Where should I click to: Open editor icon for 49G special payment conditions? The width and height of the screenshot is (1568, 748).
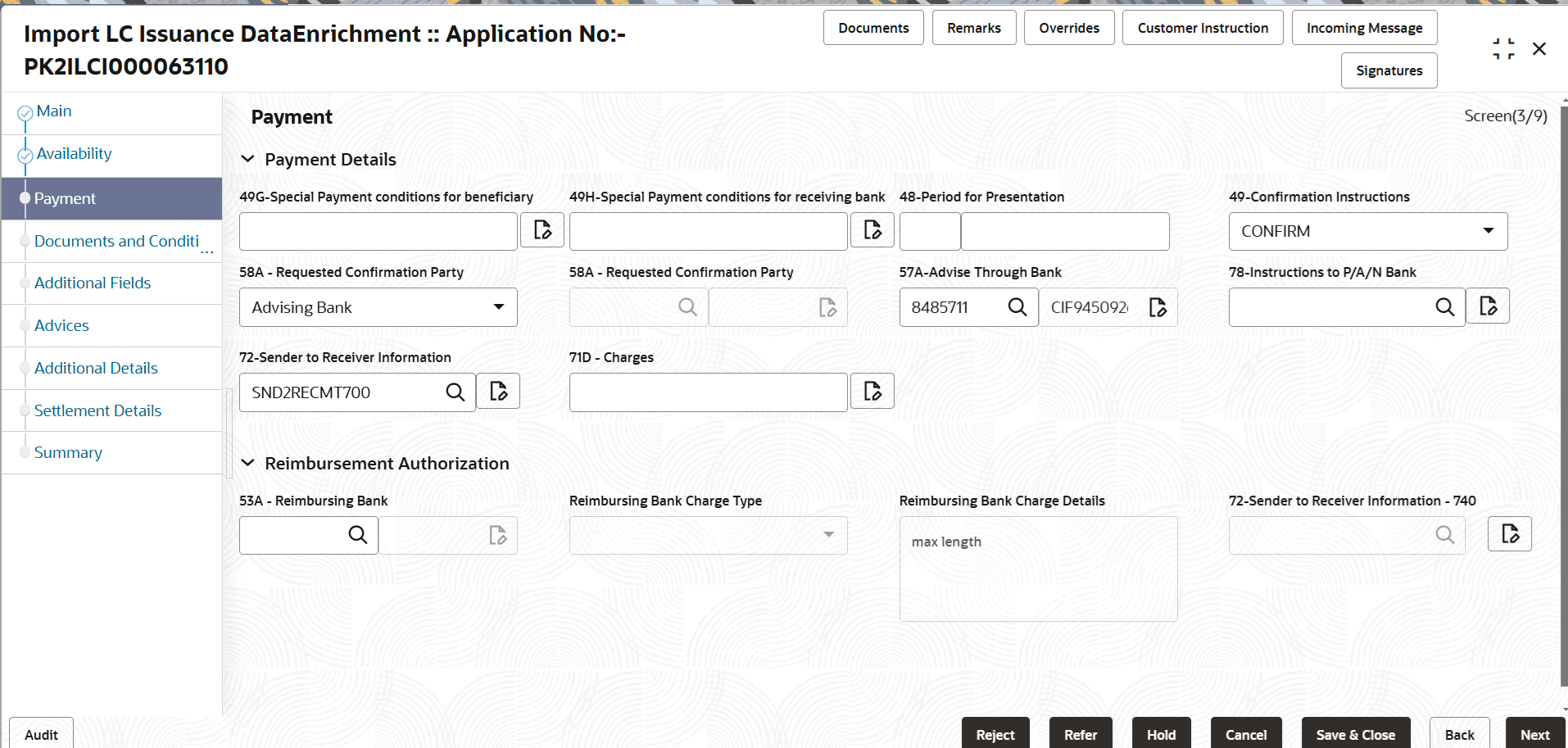542,230
